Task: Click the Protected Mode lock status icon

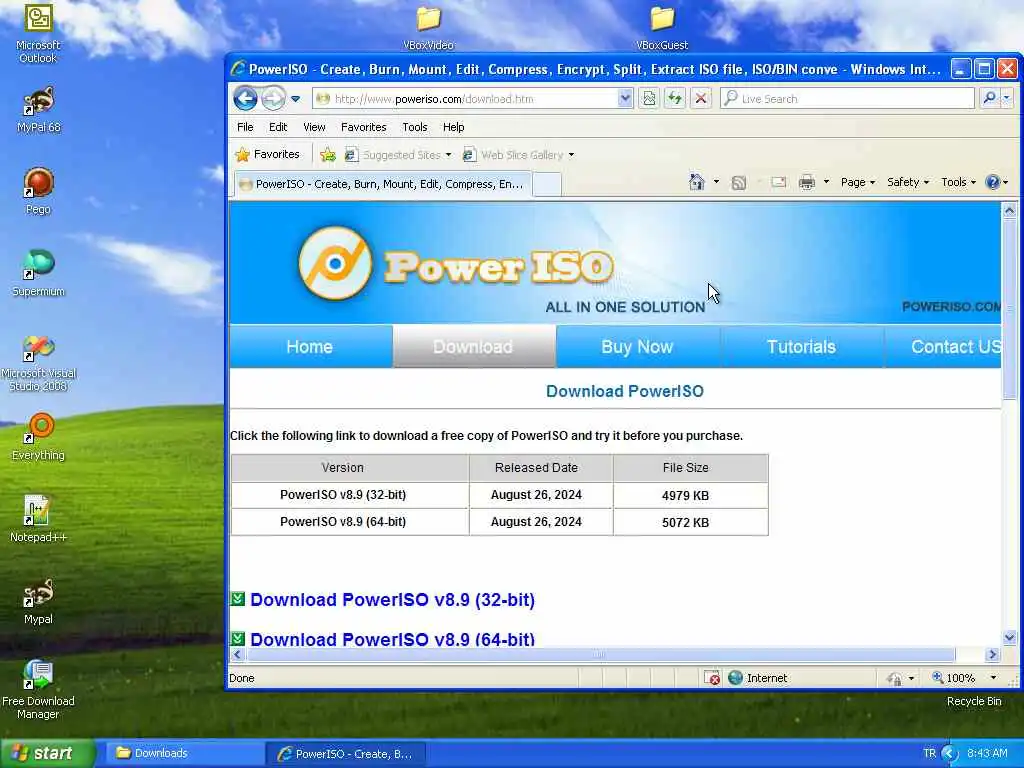Action: [x=895, y=679]
